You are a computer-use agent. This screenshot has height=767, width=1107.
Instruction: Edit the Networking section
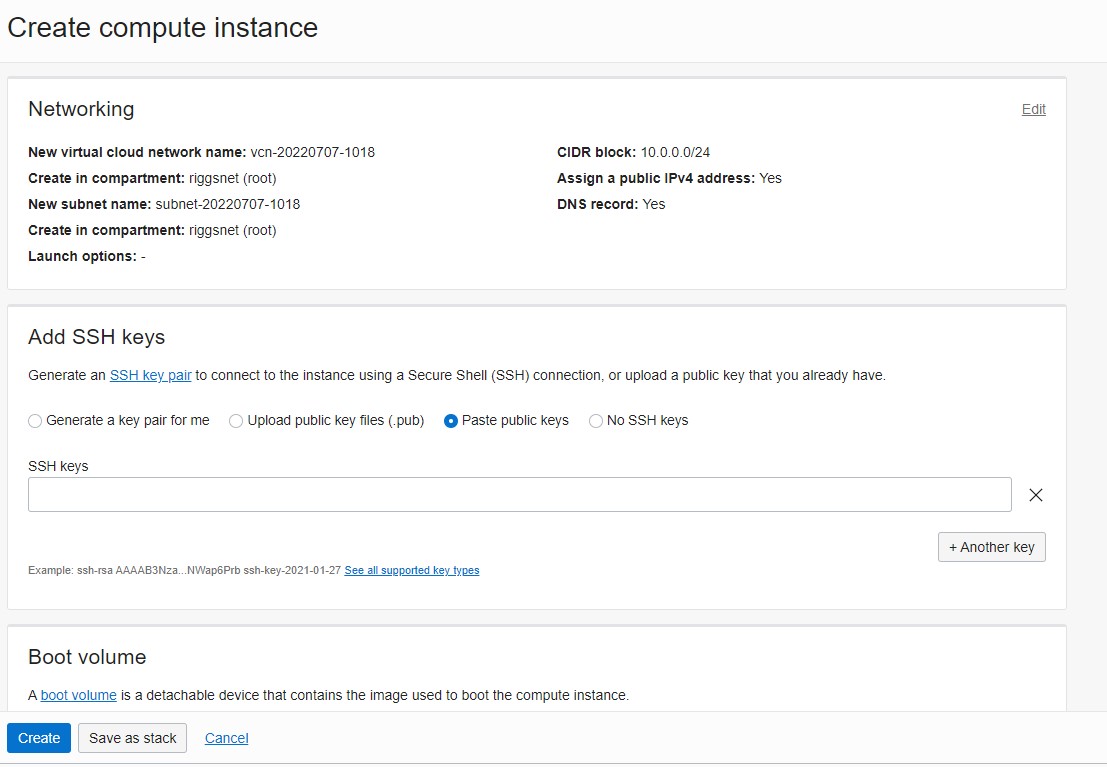coord(1034,109)
